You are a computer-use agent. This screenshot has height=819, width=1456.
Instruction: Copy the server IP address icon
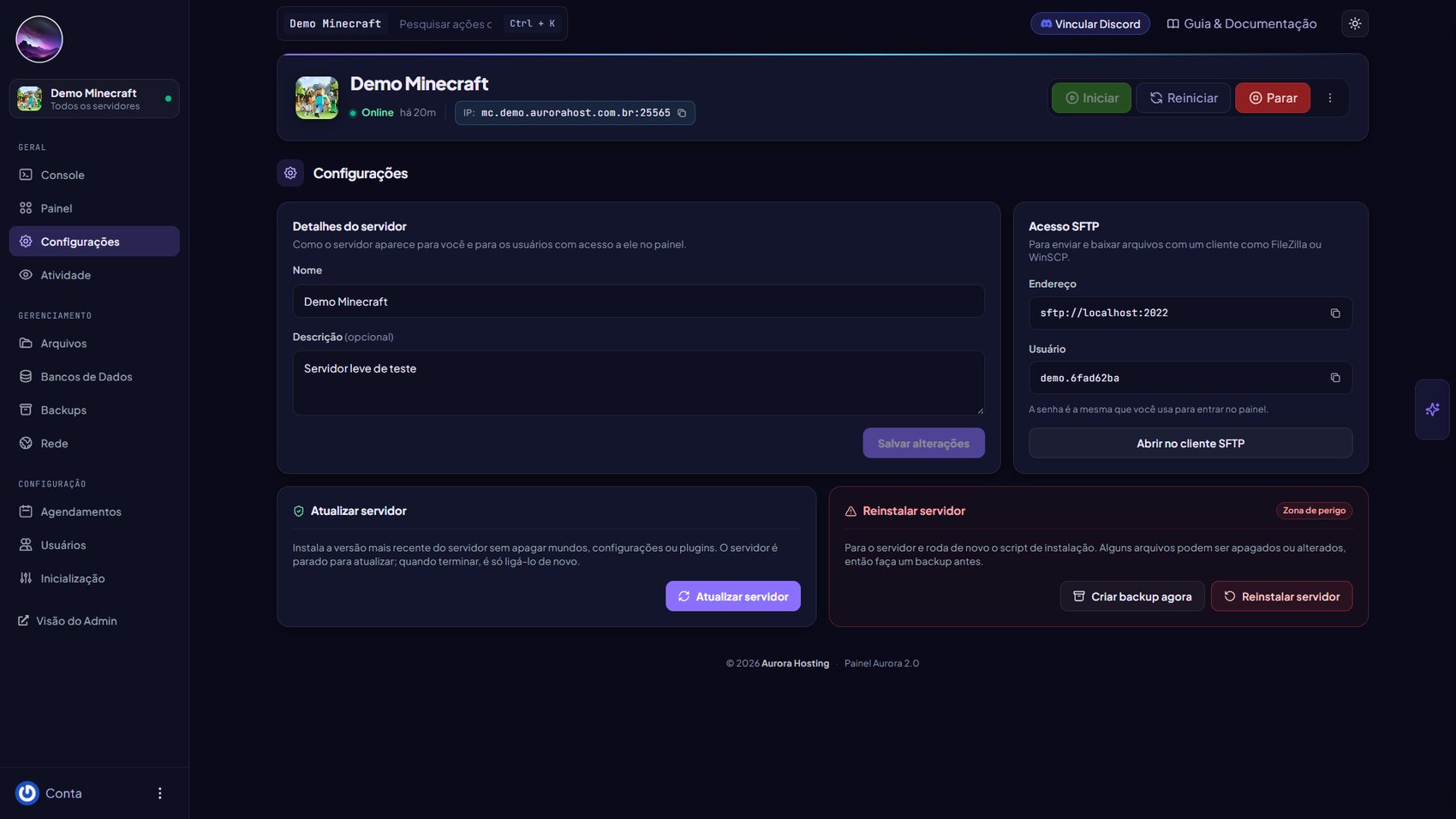coord(682,113)
